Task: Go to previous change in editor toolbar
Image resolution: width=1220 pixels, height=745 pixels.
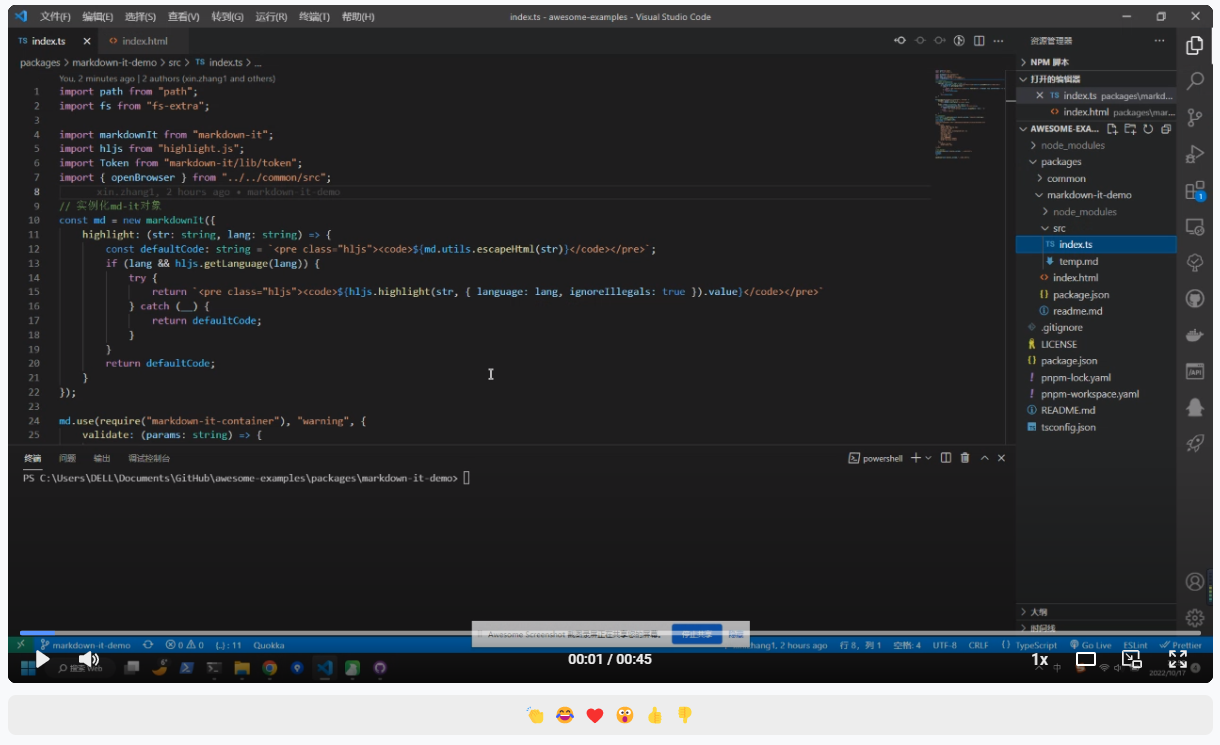Action: (900, 41)
